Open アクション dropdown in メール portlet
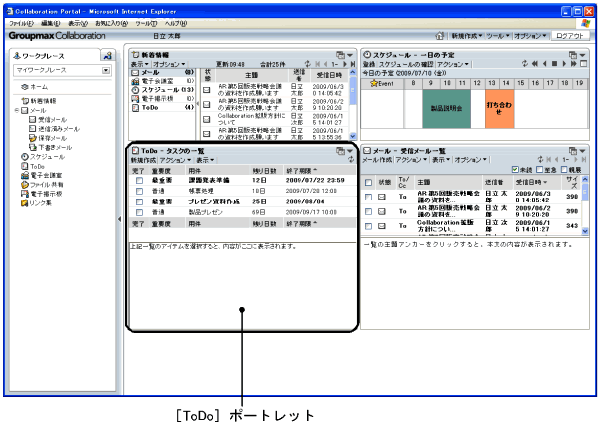Screen dimensions: 600x428 pyautogui.click(x=411, y=160)
